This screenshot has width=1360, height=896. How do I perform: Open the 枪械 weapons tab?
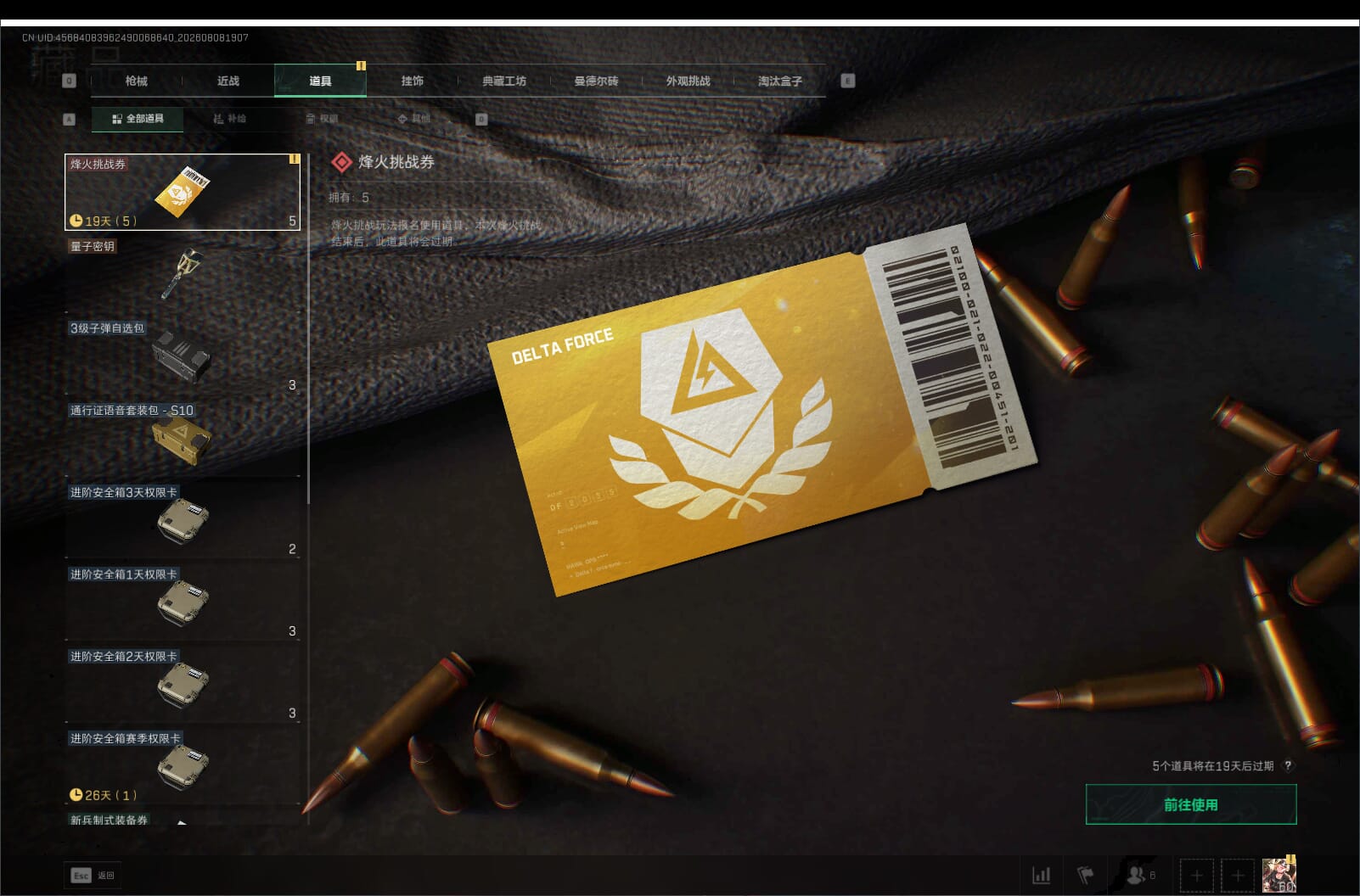click(x=136, y=81)
